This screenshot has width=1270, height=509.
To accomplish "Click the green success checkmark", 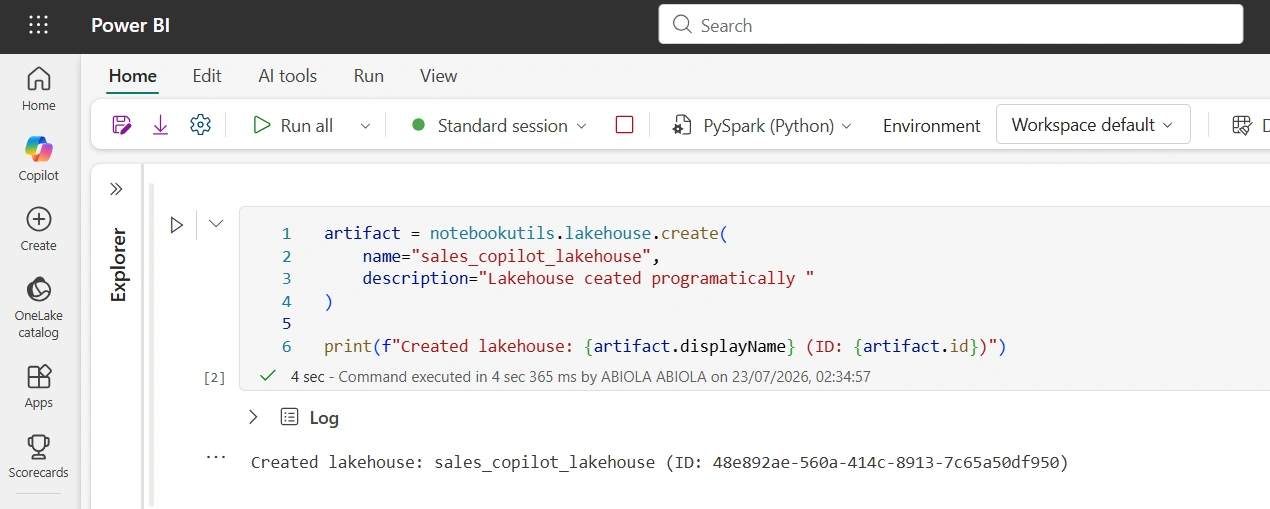I will pyautogui.click(x=267, y=376).
